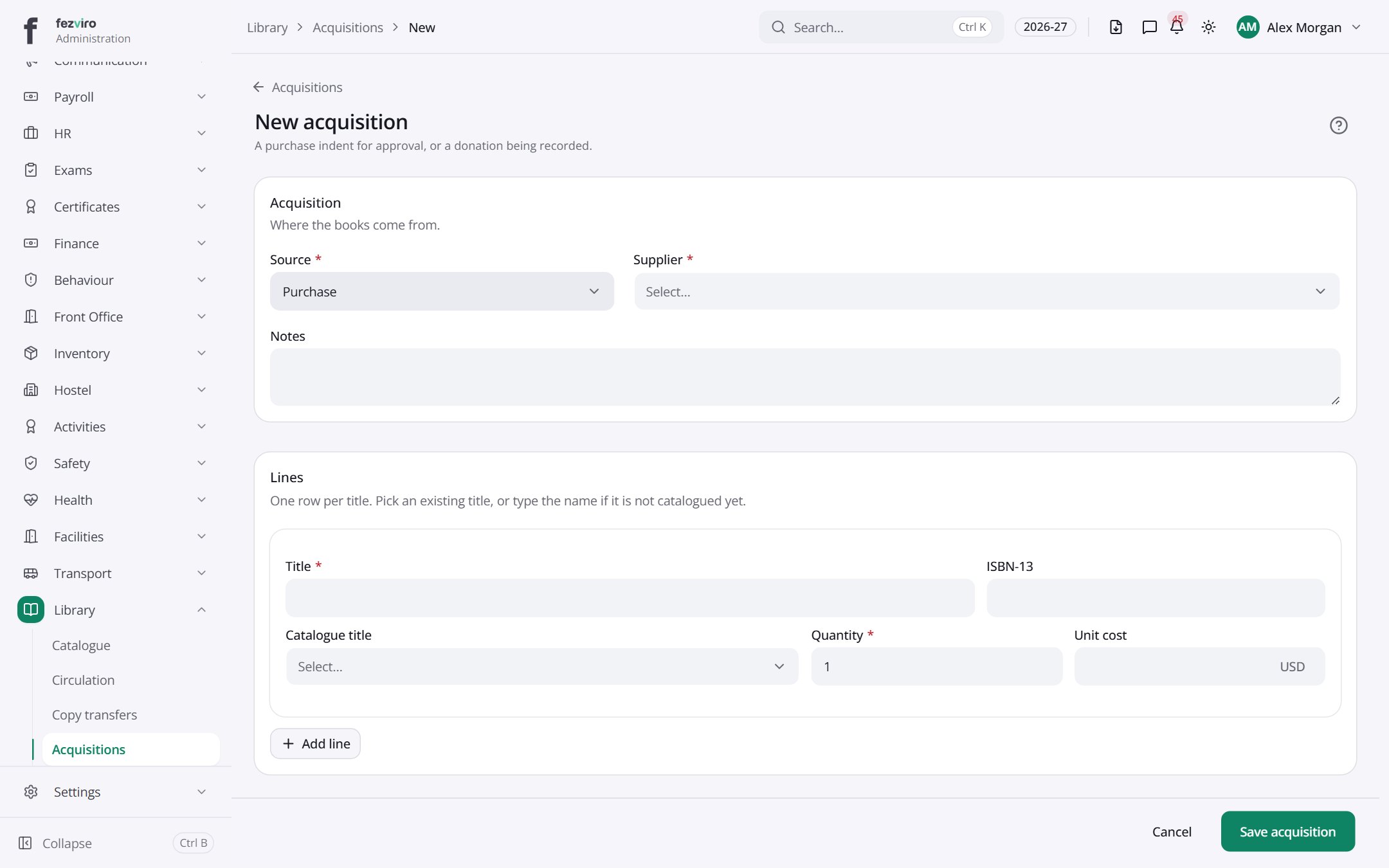Viewport: 1389px width, 868px height.
Task: Collapse the Library section chevron
Action: [x=201, y=610]
